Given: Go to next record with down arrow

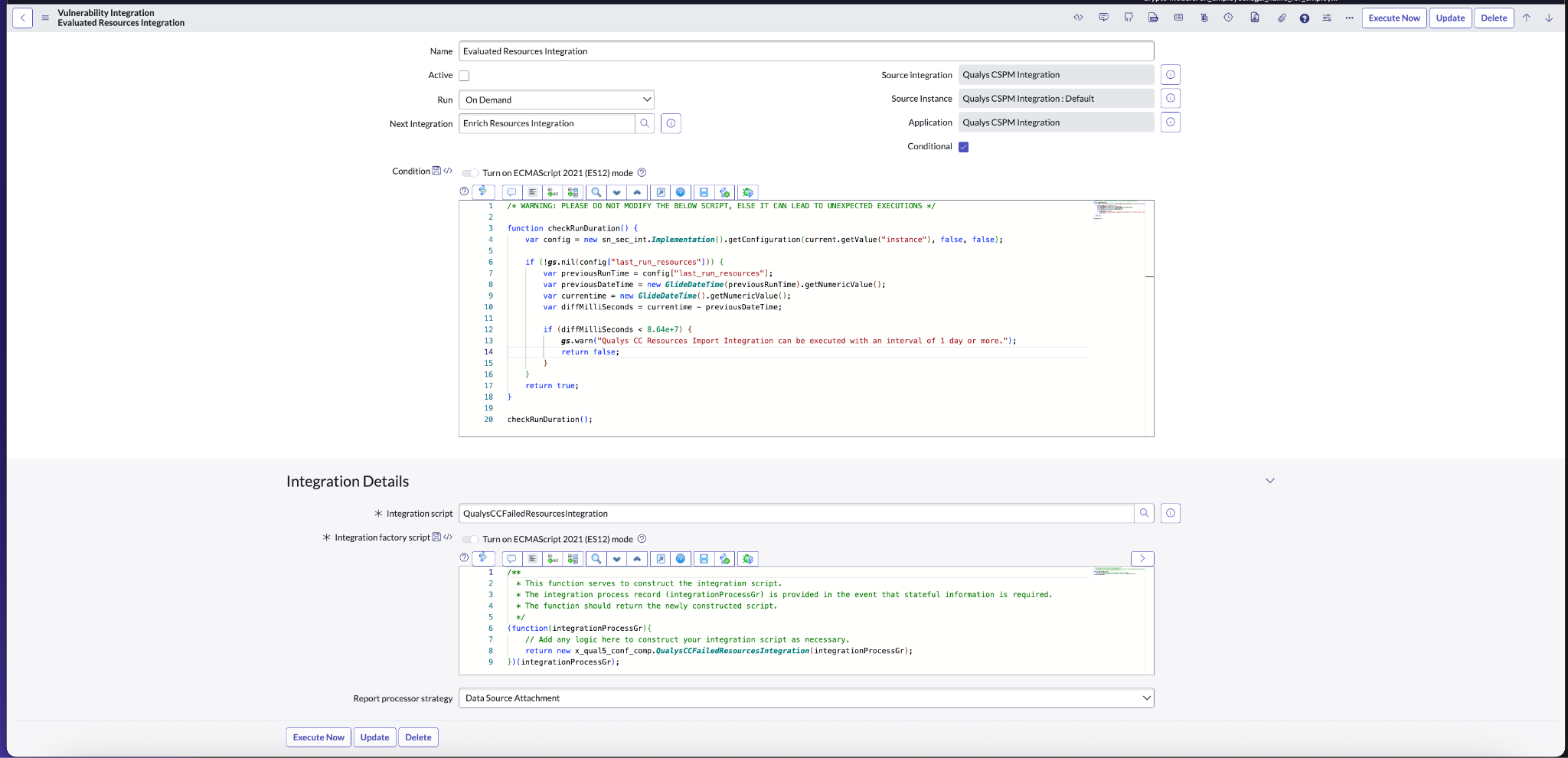Looking at the screenshot, I should (1549, 18).
